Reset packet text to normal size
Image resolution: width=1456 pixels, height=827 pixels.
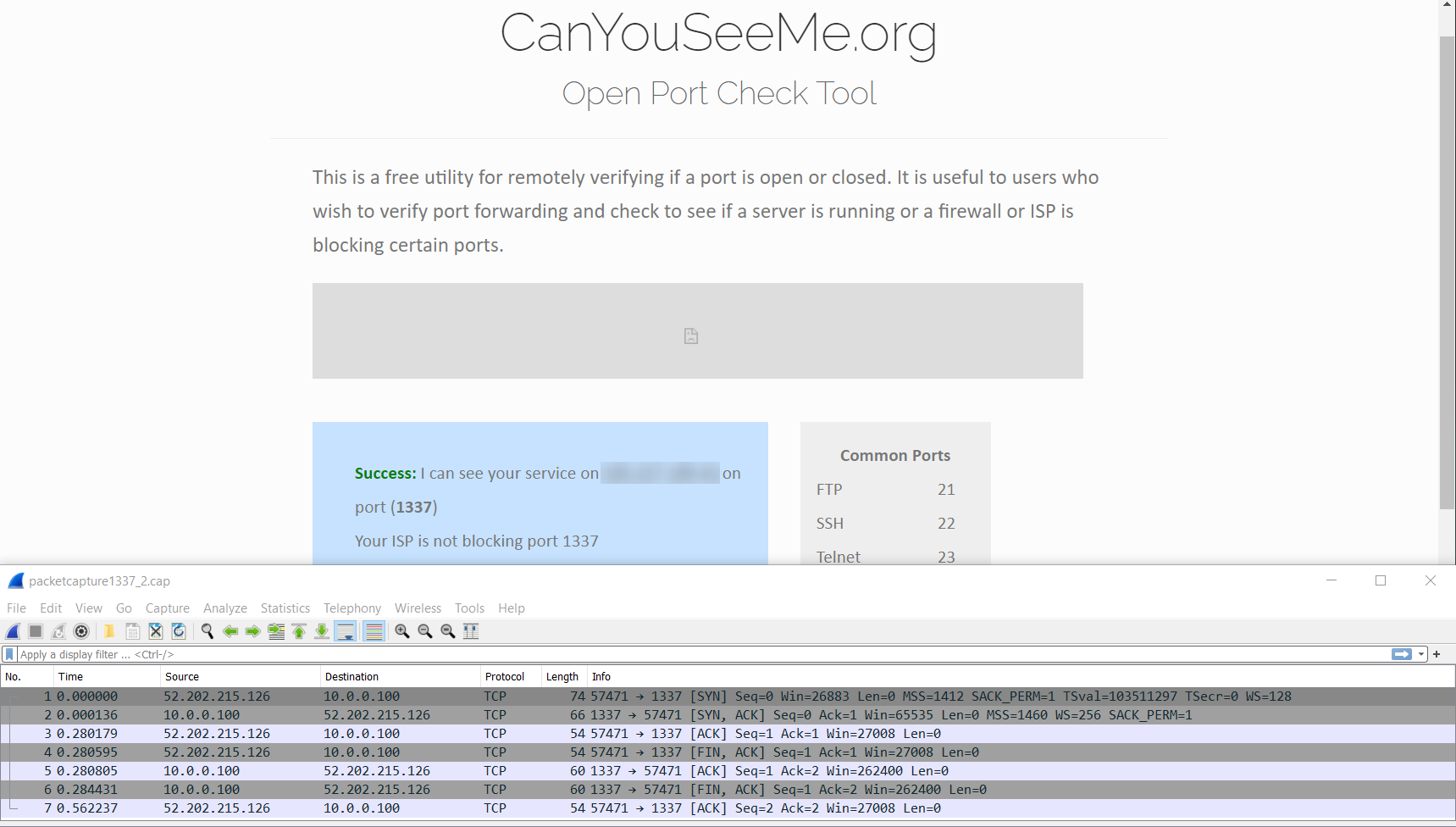pyautogui.click(x=448, y=631)
